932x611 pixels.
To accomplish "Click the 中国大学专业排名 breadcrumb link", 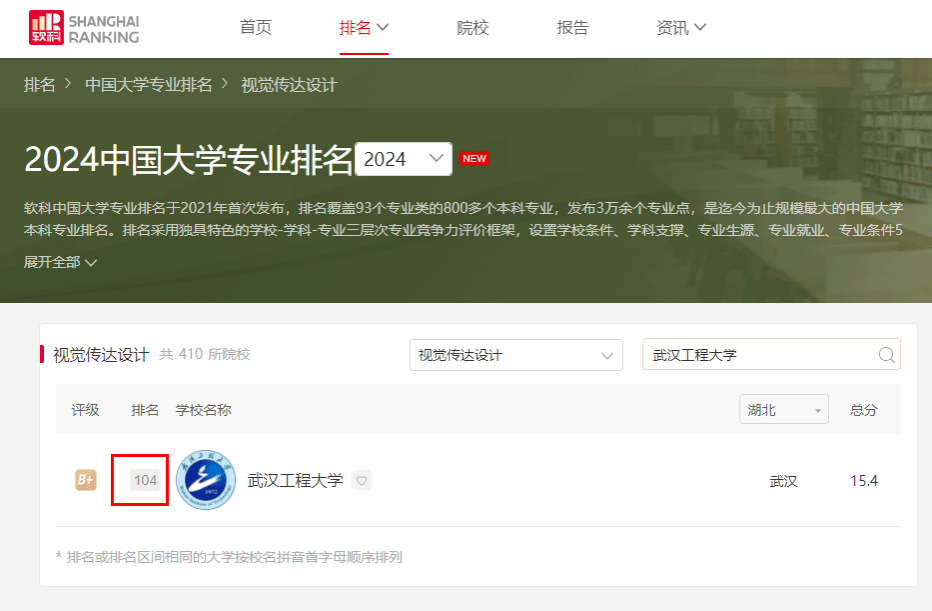I will (x=148, y=85).
